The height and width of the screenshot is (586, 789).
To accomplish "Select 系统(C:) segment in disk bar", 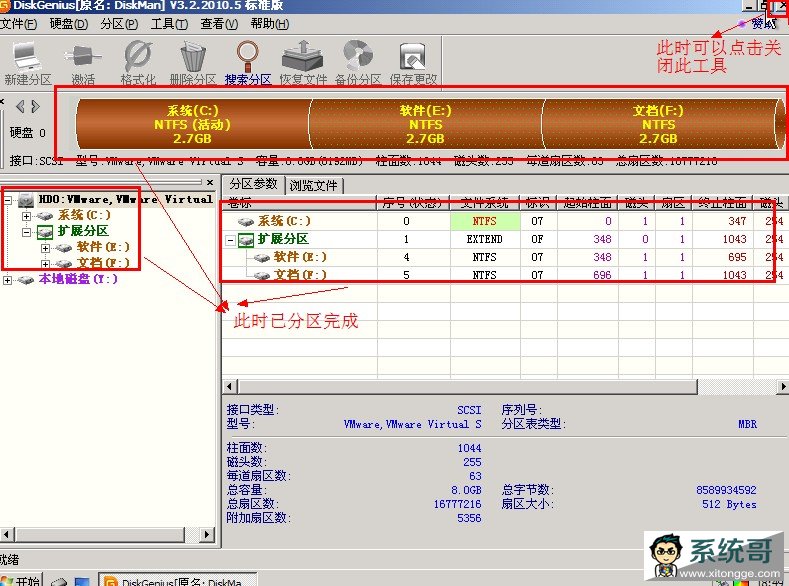I will point(192,124).
